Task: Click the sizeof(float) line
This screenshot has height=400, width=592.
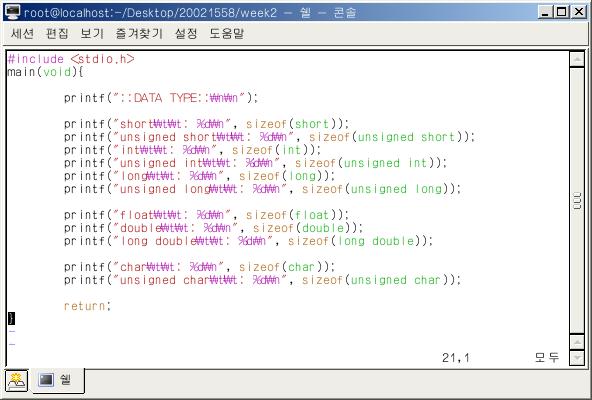Action: [x=207, y=215]
